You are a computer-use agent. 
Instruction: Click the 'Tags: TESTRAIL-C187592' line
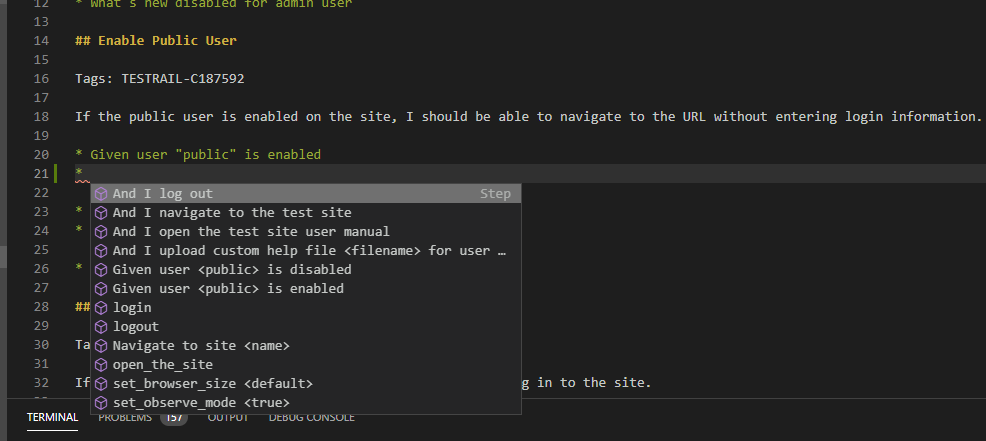(x=160, y=79)
